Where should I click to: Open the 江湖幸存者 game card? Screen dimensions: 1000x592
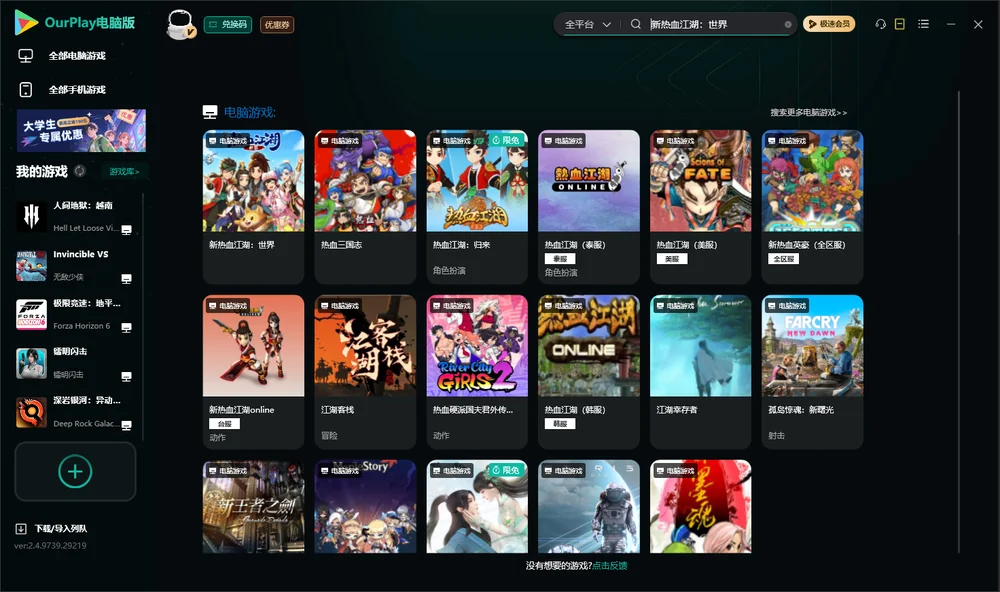tap(700, 371)
